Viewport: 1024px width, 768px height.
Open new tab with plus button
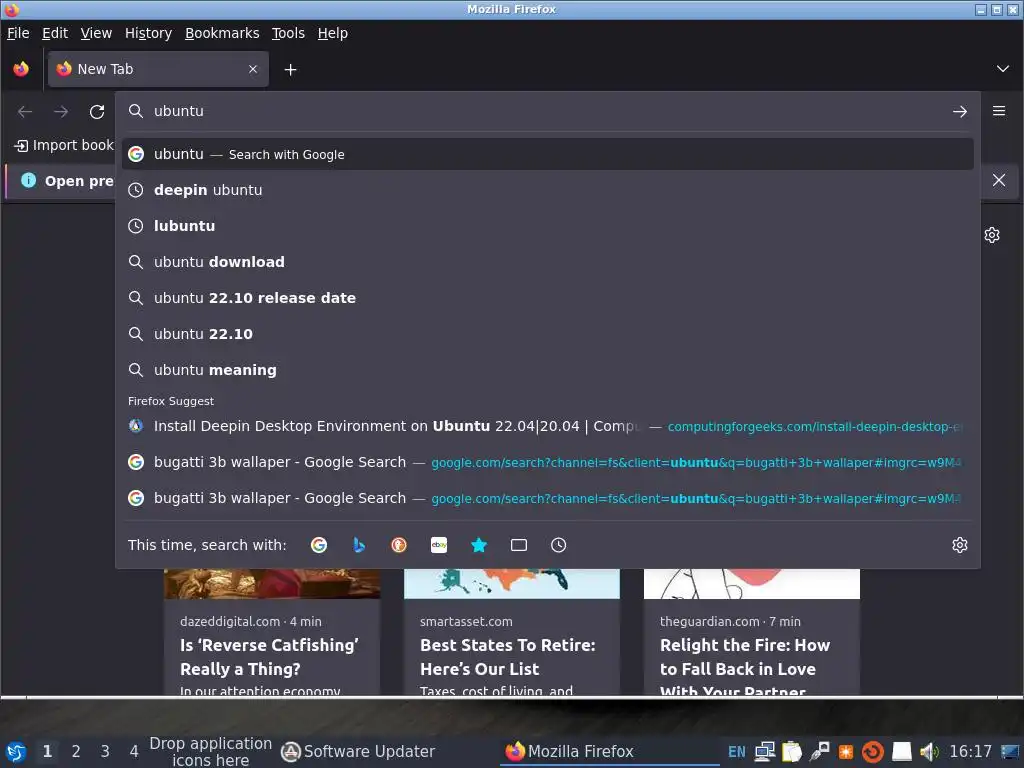291,69
